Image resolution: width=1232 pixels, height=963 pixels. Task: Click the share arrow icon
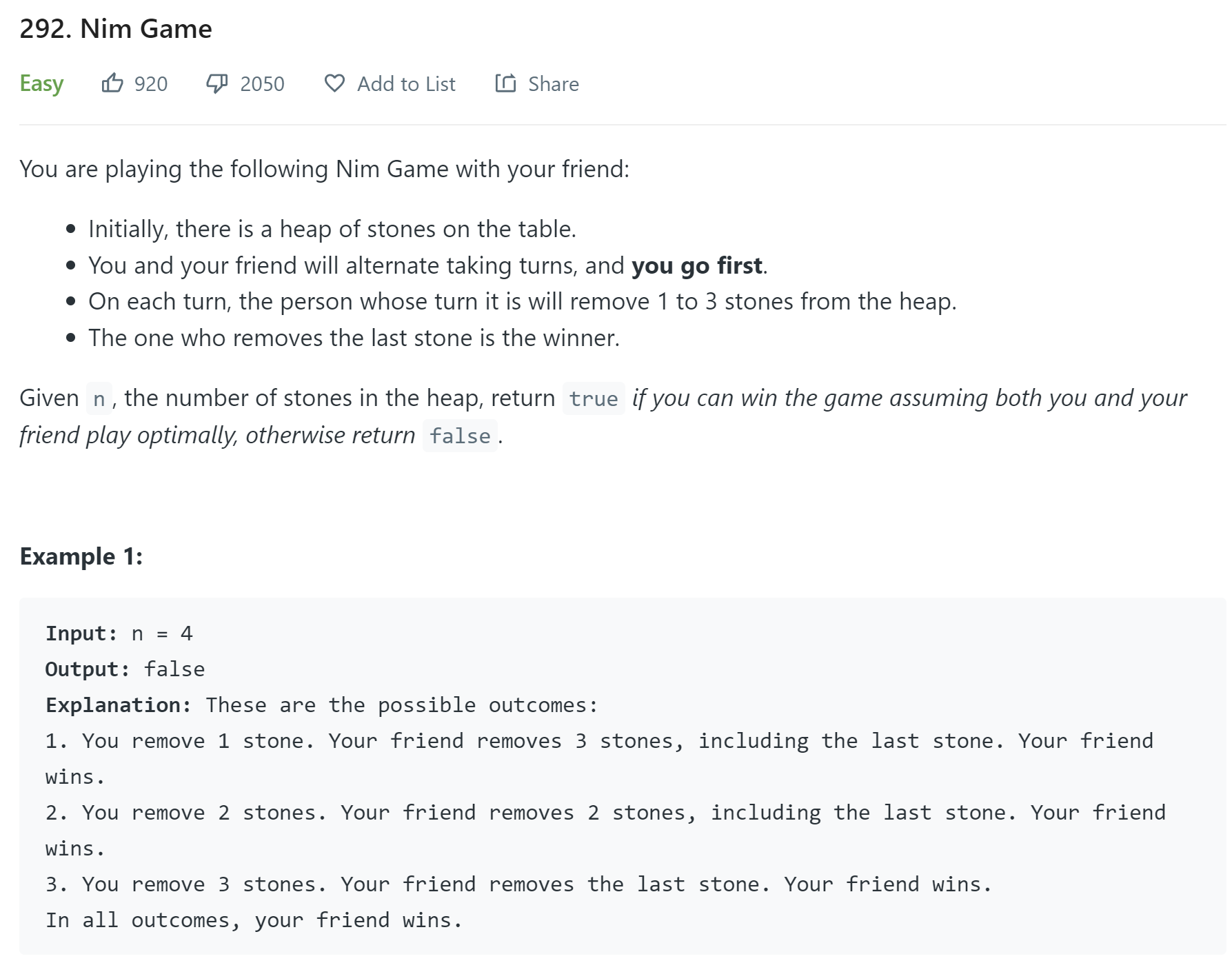coord(505,83)
